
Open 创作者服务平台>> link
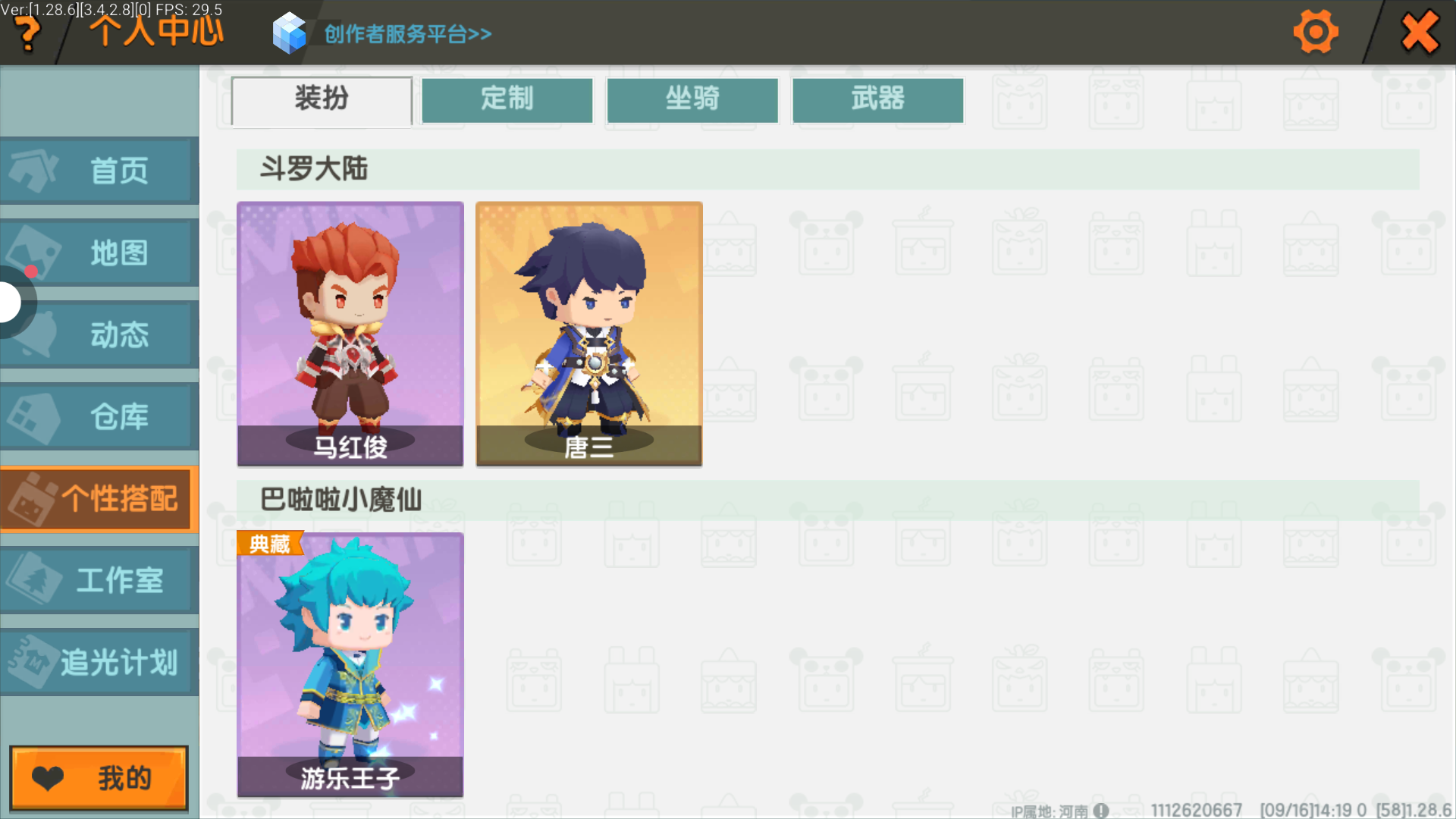click(408, 34)
